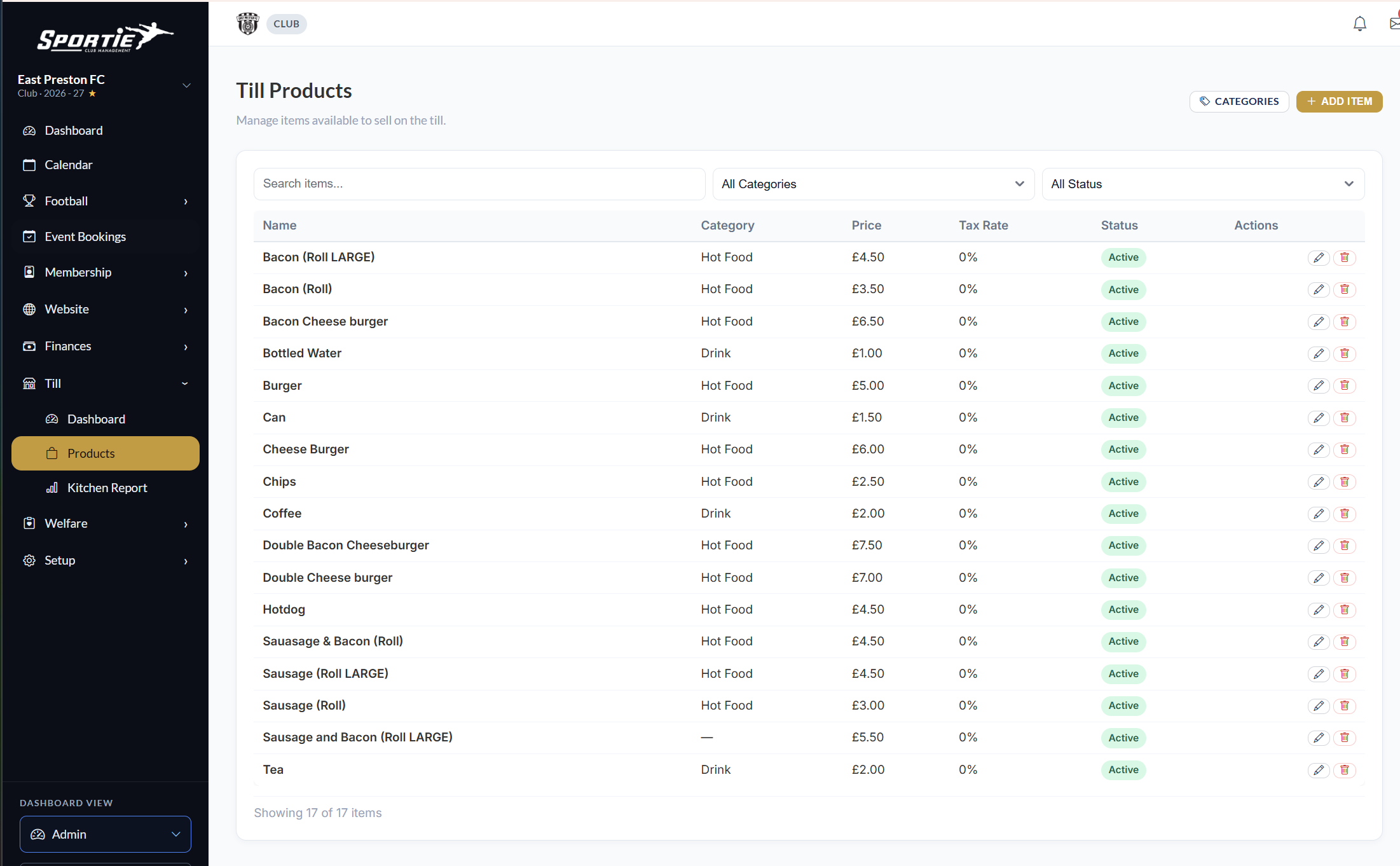1400x866 pixels.
Task: Expand the Welfare sidebar menu
Action: (x=105, y=523)
